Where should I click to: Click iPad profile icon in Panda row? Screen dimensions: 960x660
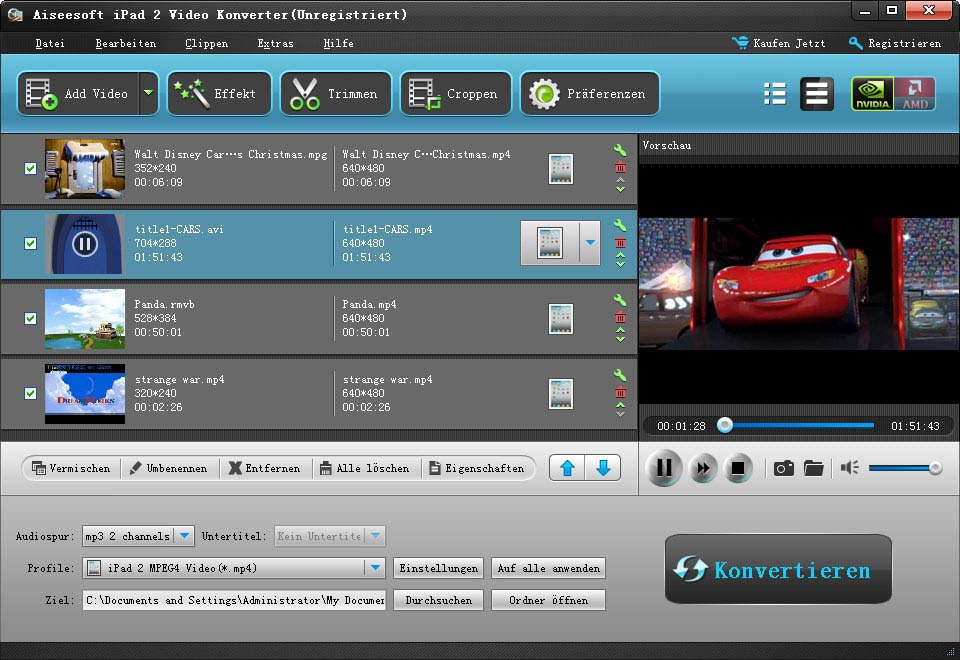(561, 319)
